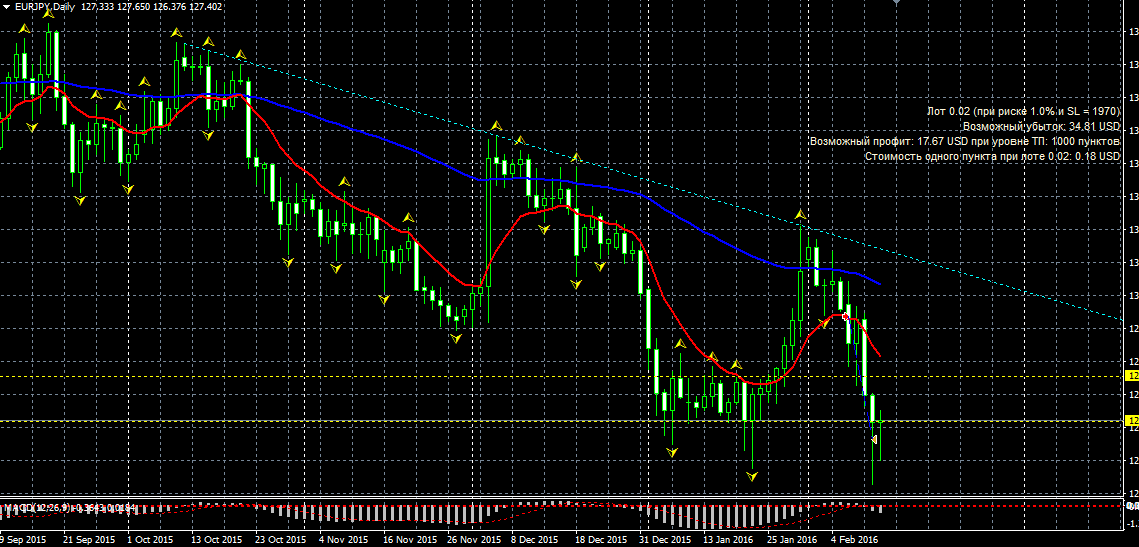Click the 31 Dec 2015 date label
The width and height of the screenshot is (1139, 547).
667,540
